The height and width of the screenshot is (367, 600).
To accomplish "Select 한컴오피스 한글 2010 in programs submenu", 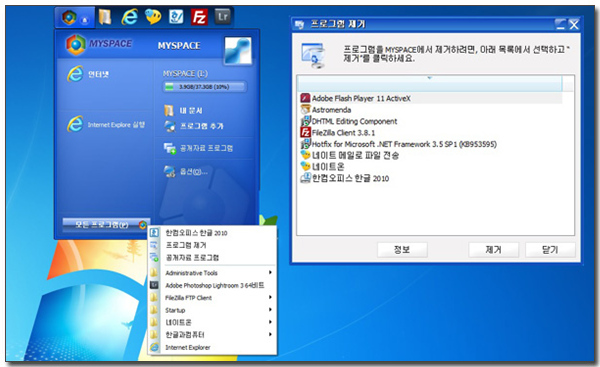I will coord(212,233).
